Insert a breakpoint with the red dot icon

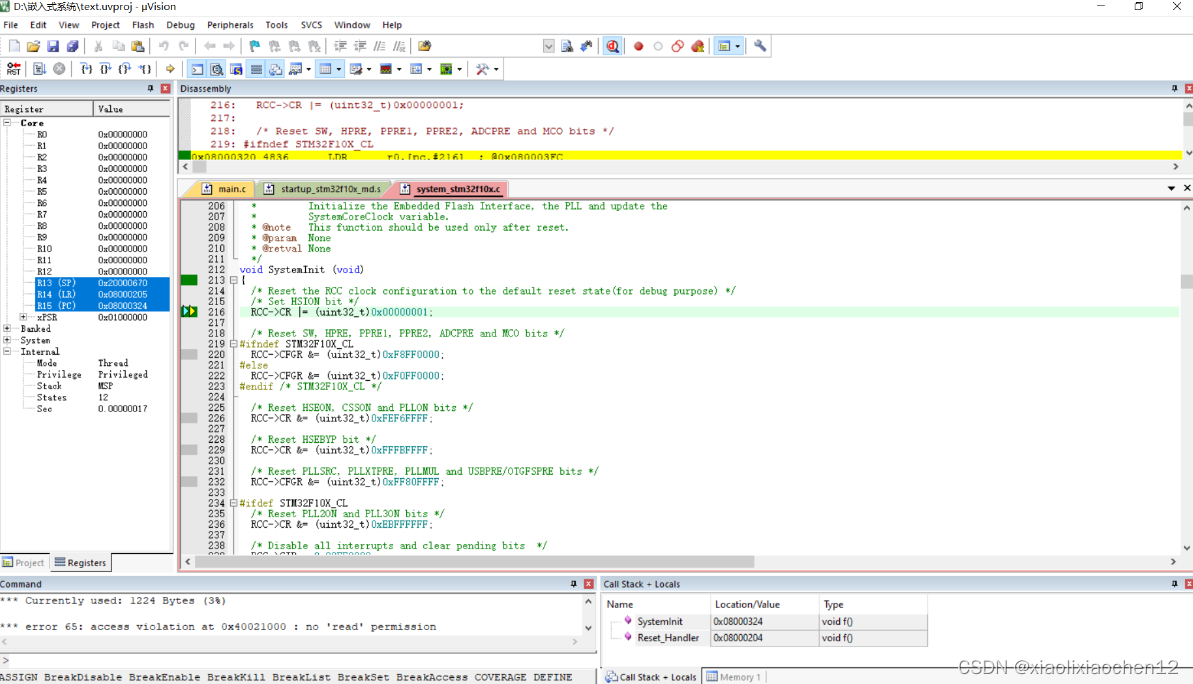[638, 46]
